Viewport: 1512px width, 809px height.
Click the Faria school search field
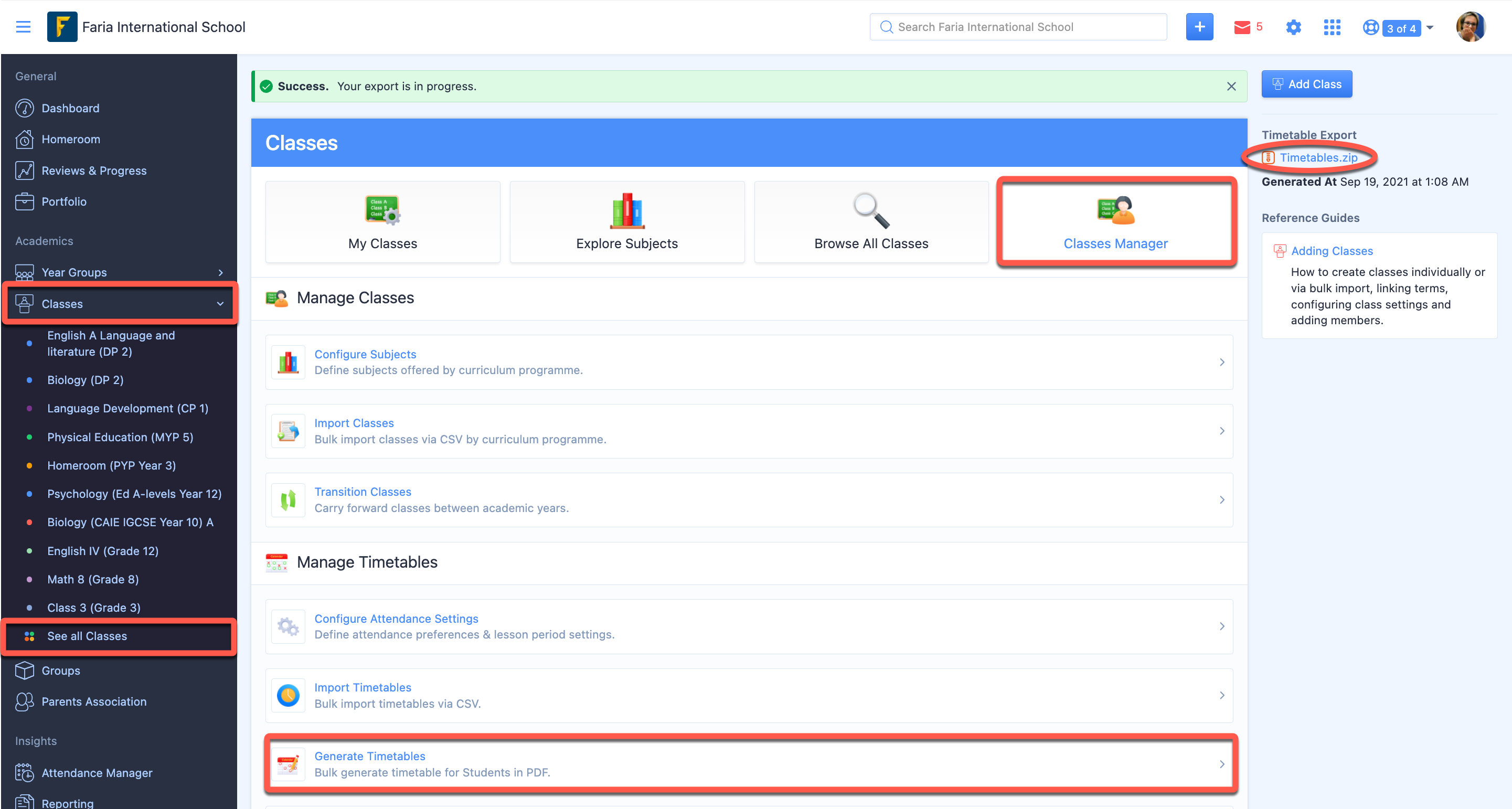click(1018, 26)
